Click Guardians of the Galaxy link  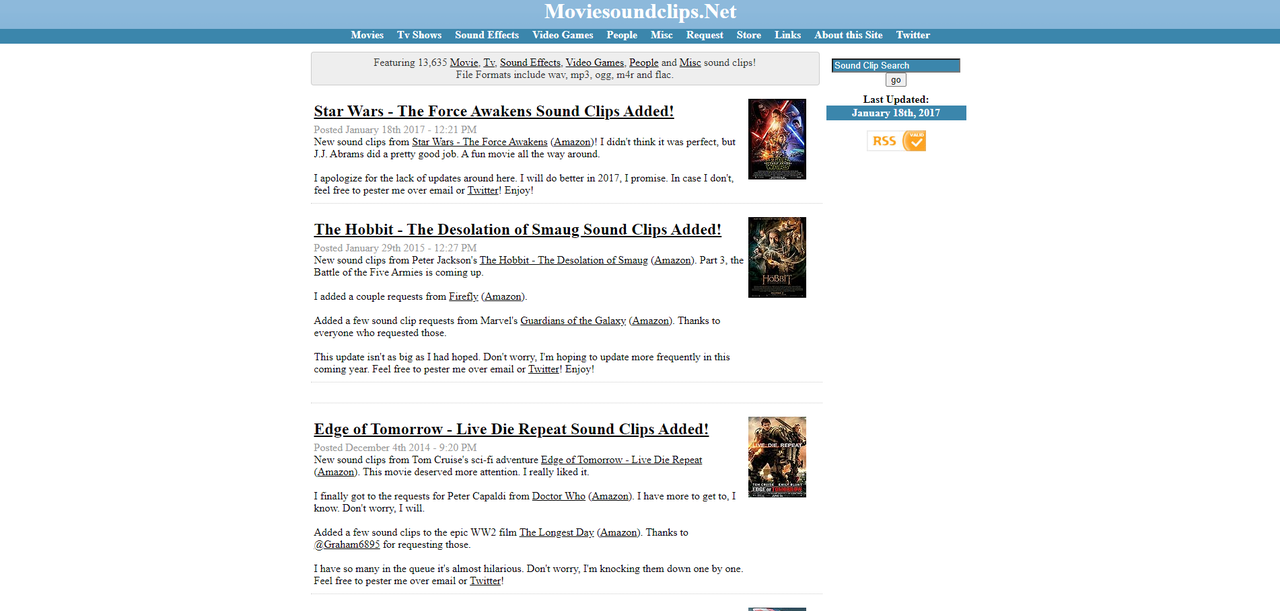[x=573, y=321]
